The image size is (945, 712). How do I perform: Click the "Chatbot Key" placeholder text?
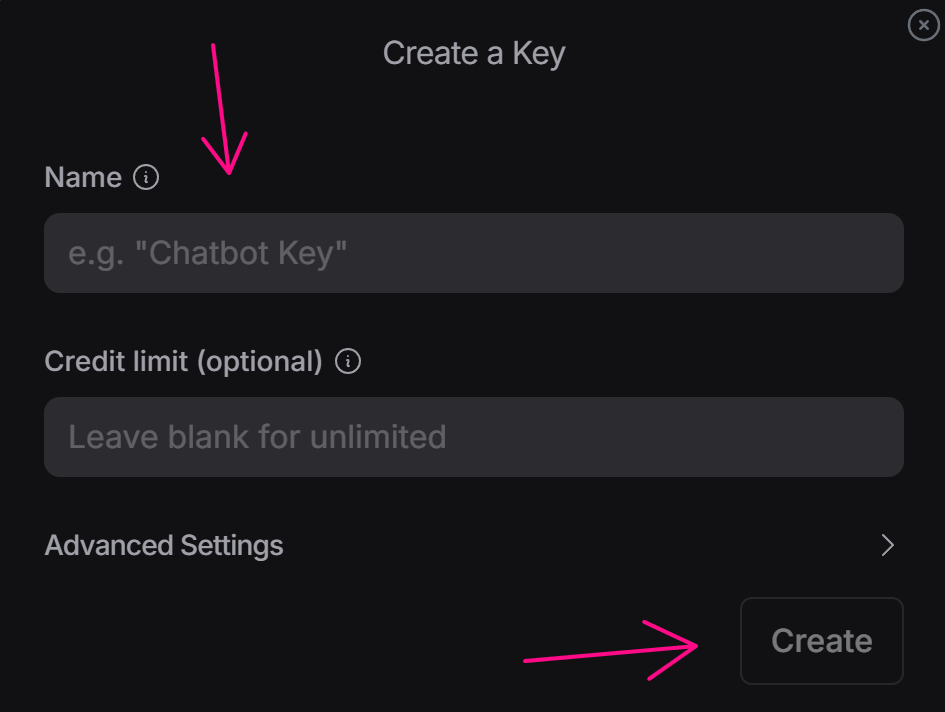(208, 253)
